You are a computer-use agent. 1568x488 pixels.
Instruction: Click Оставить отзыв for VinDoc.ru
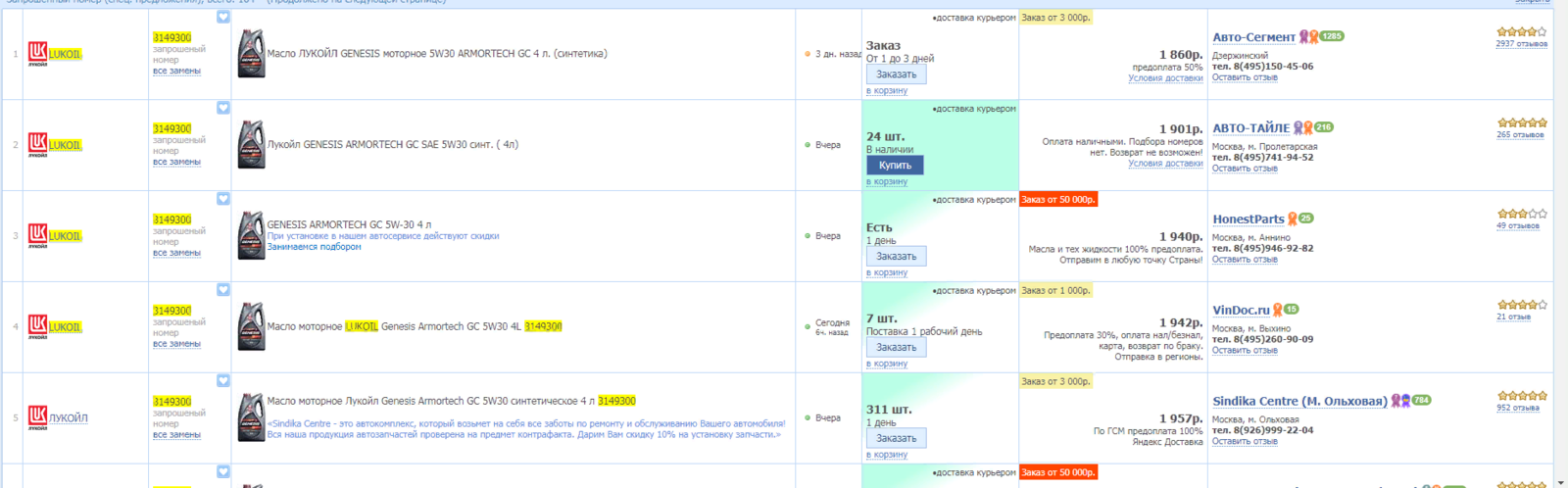coord(1245,351)
